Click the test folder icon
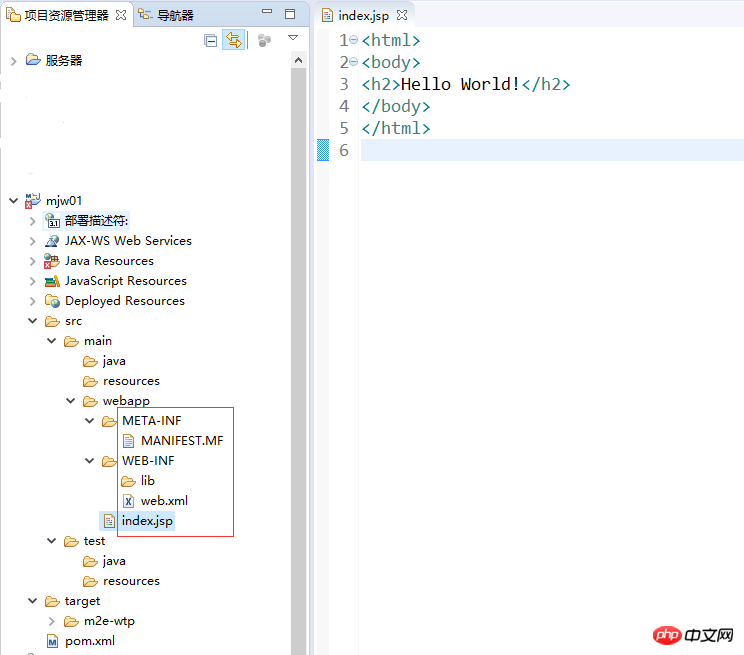 (x=71, y=542)
